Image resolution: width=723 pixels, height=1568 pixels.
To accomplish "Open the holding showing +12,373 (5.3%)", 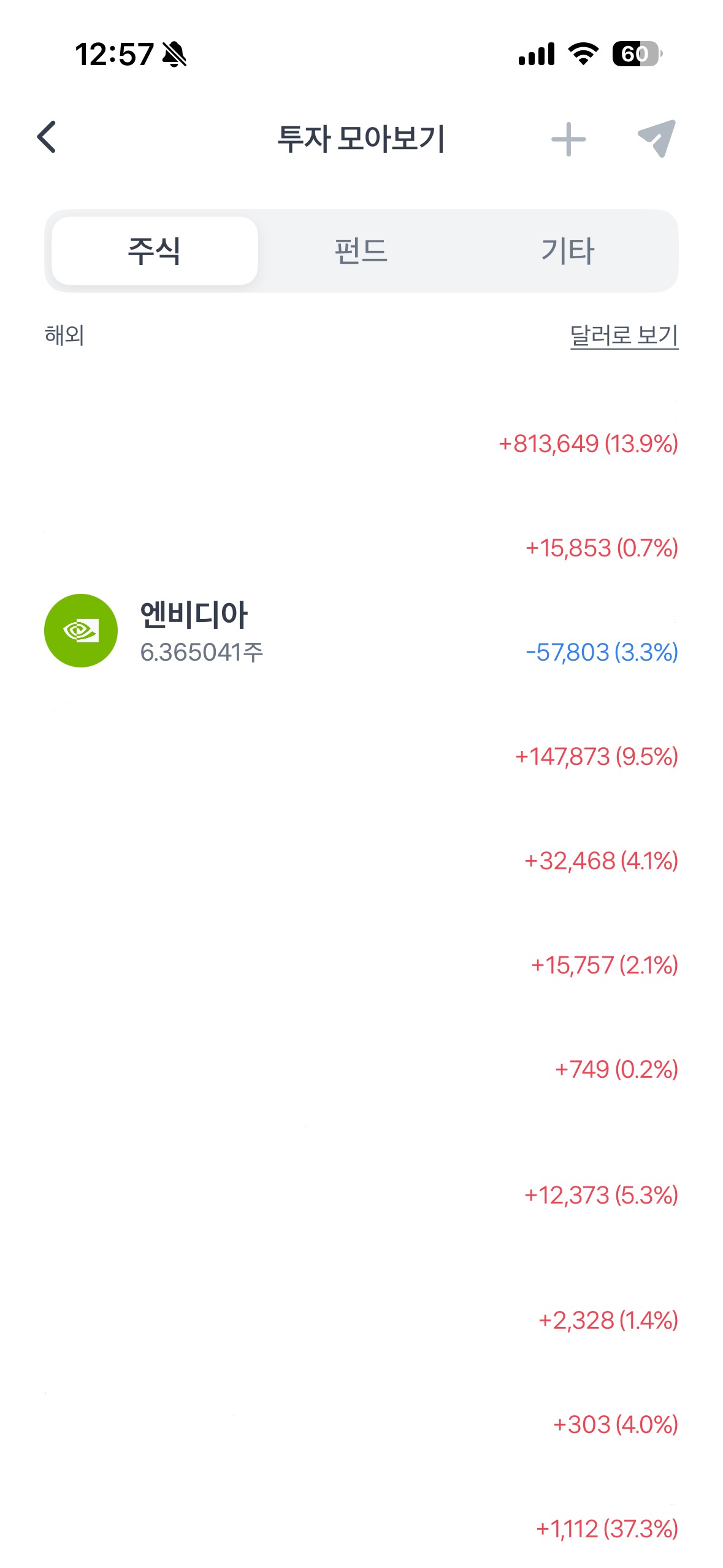I will [x=361, y=1194].
